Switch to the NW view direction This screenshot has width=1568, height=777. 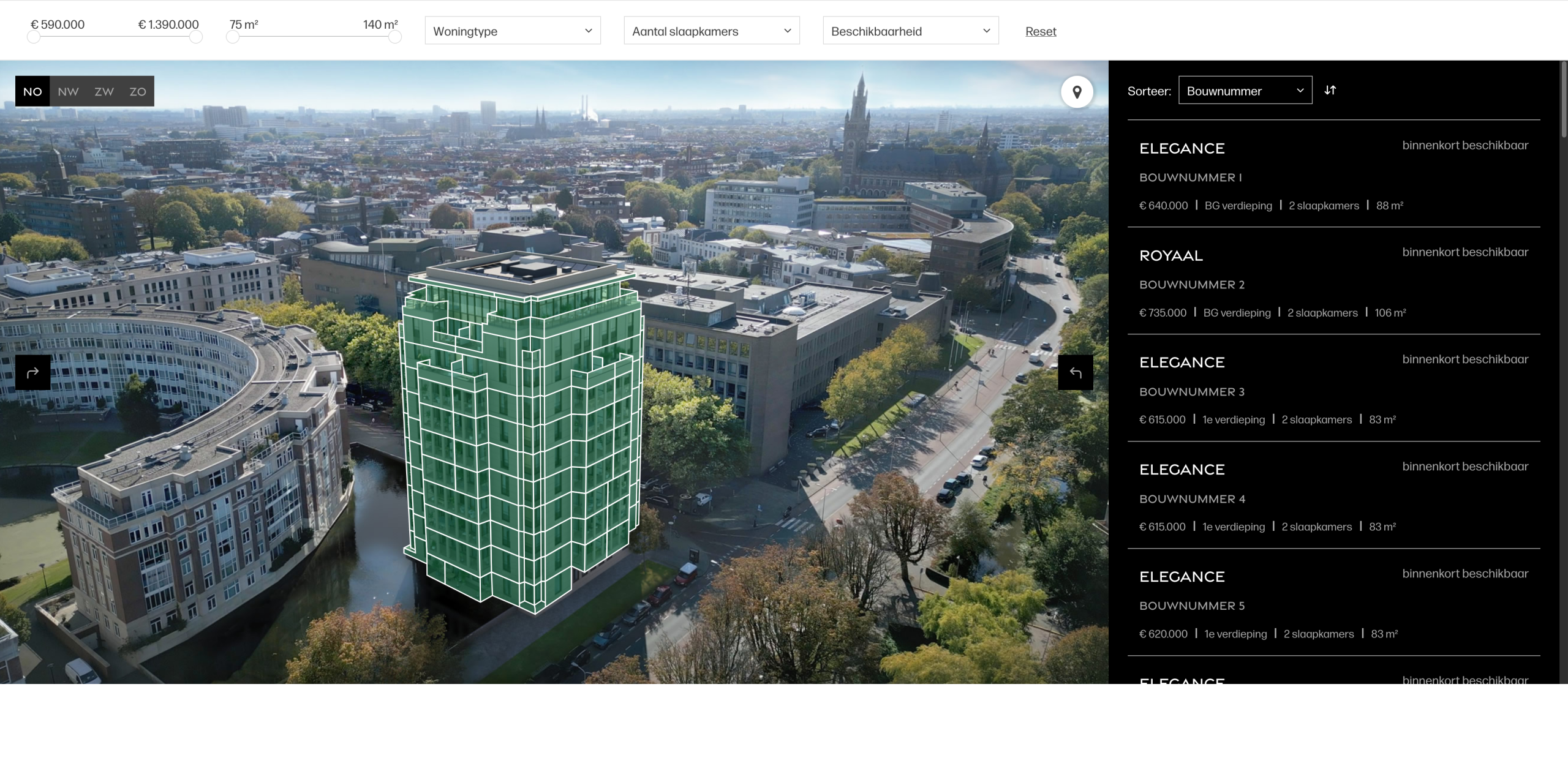pyautogui.click(x=68, y=91)
